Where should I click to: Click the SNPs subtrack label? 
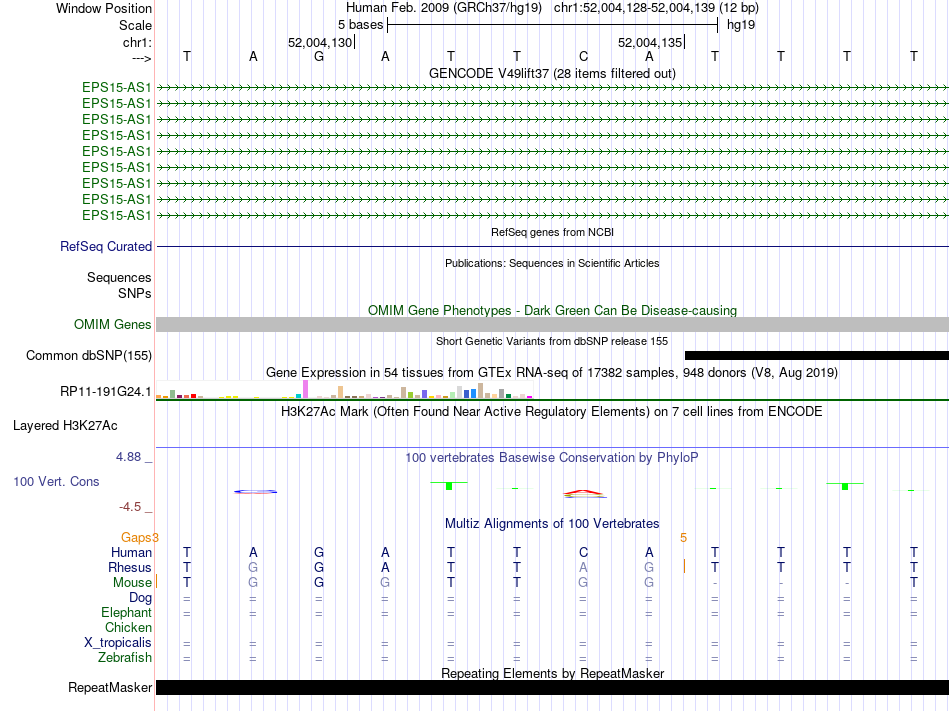135,293
